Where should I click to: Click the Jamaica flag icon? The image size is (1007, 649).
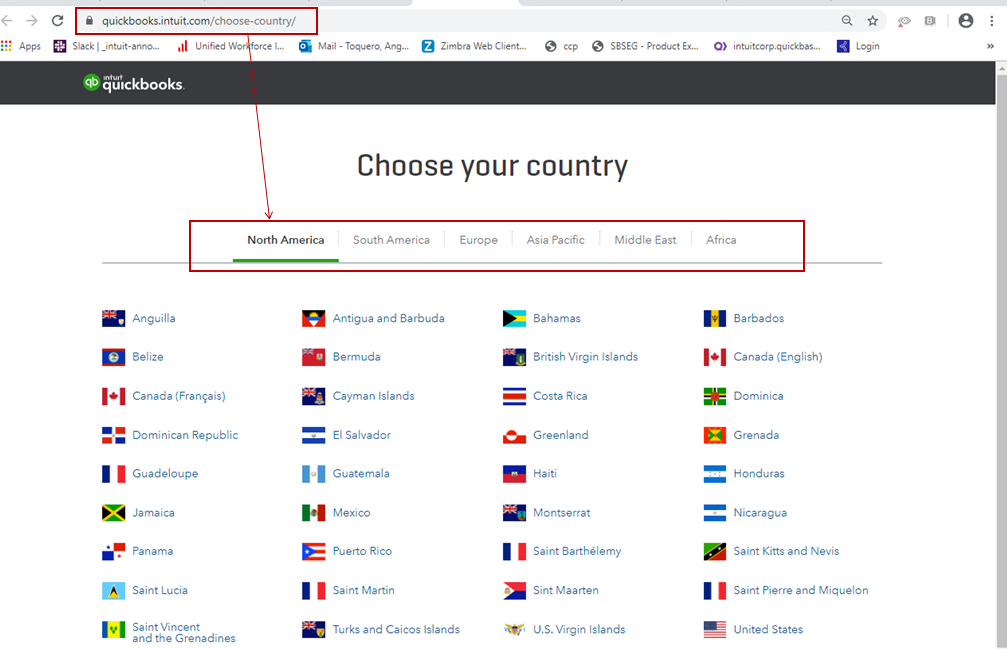113,513
